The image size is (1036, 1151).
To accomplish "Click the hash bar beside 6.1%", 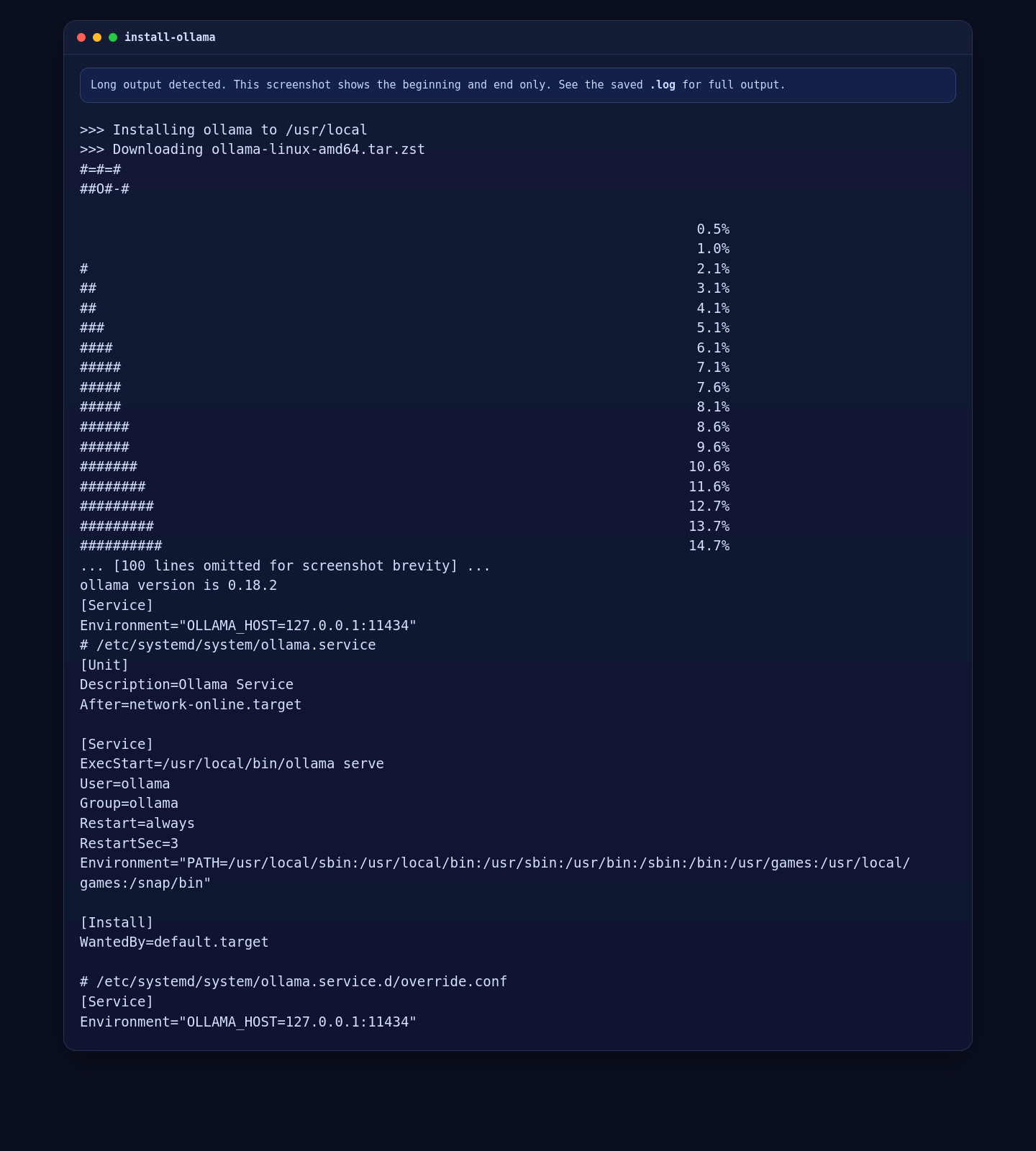I will click(96, 348).
